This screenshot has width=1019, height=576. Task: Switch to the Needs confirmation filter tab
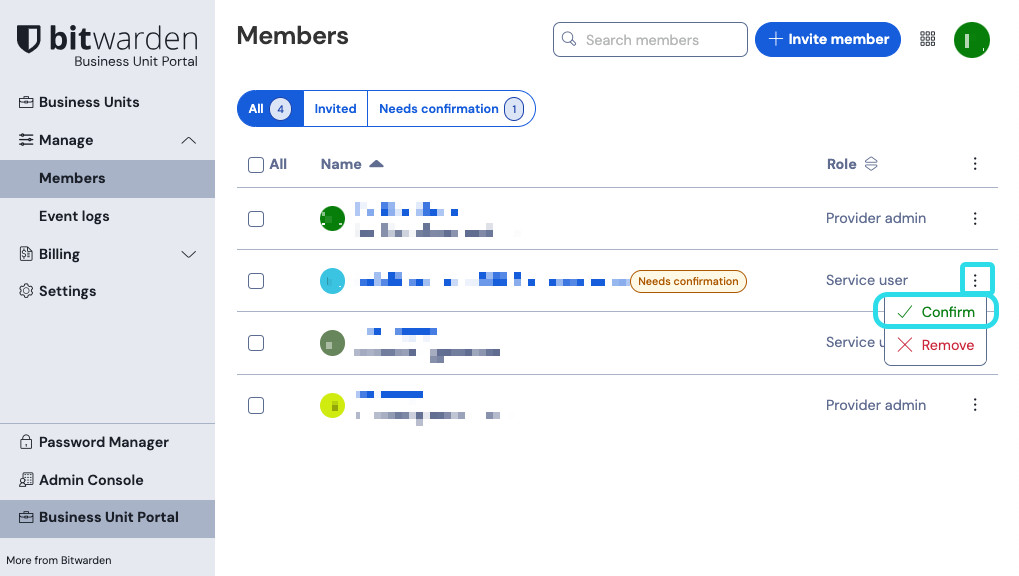point(450,109)
